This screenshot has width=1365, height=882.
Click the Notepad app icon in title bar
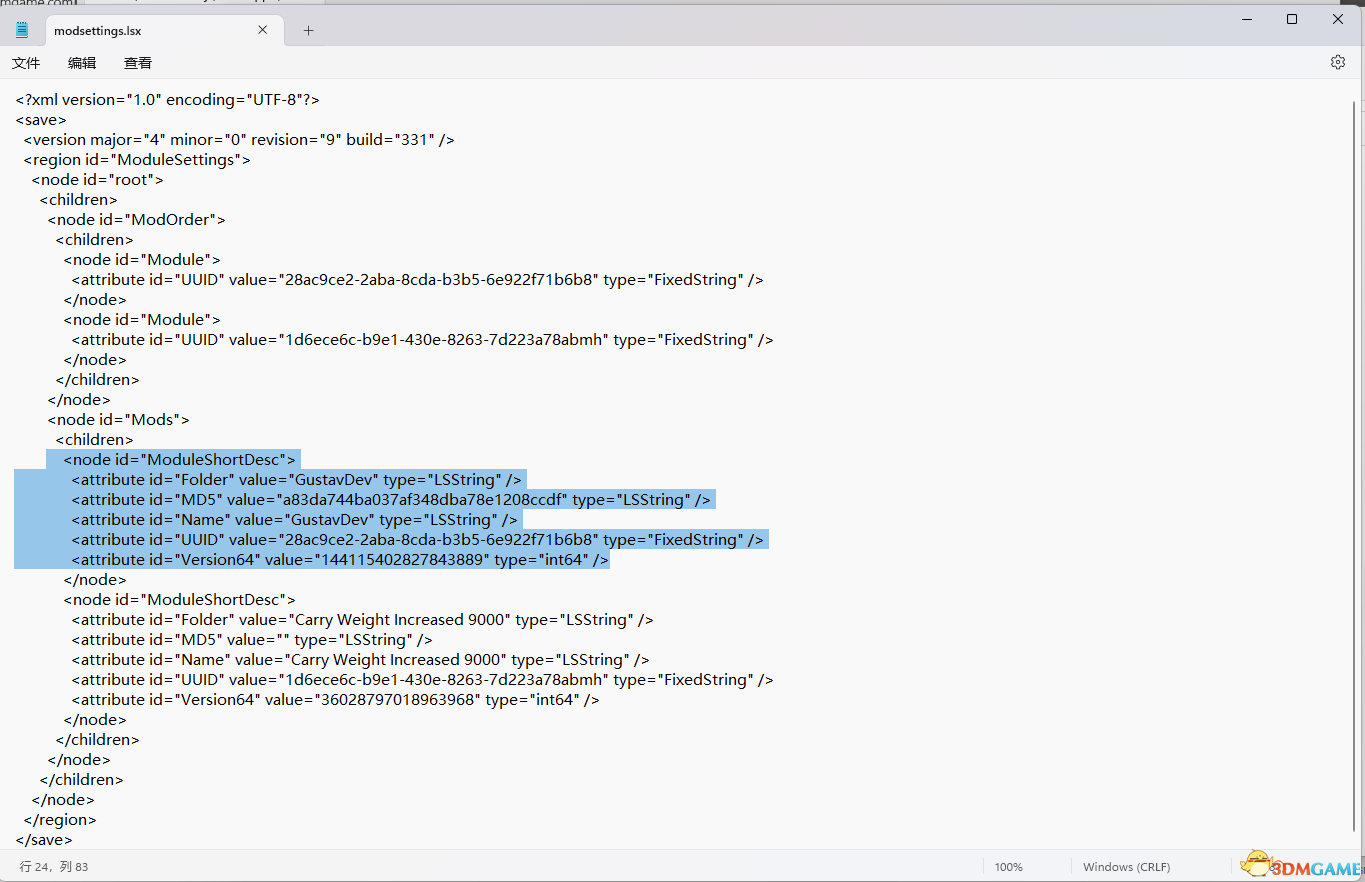22,30
